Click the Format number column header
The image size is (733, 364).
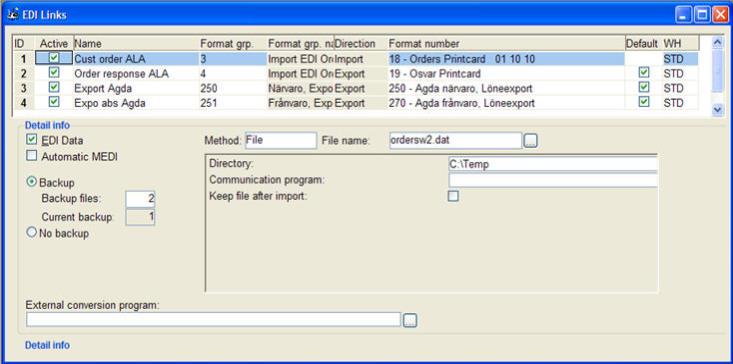pos(506,43)
